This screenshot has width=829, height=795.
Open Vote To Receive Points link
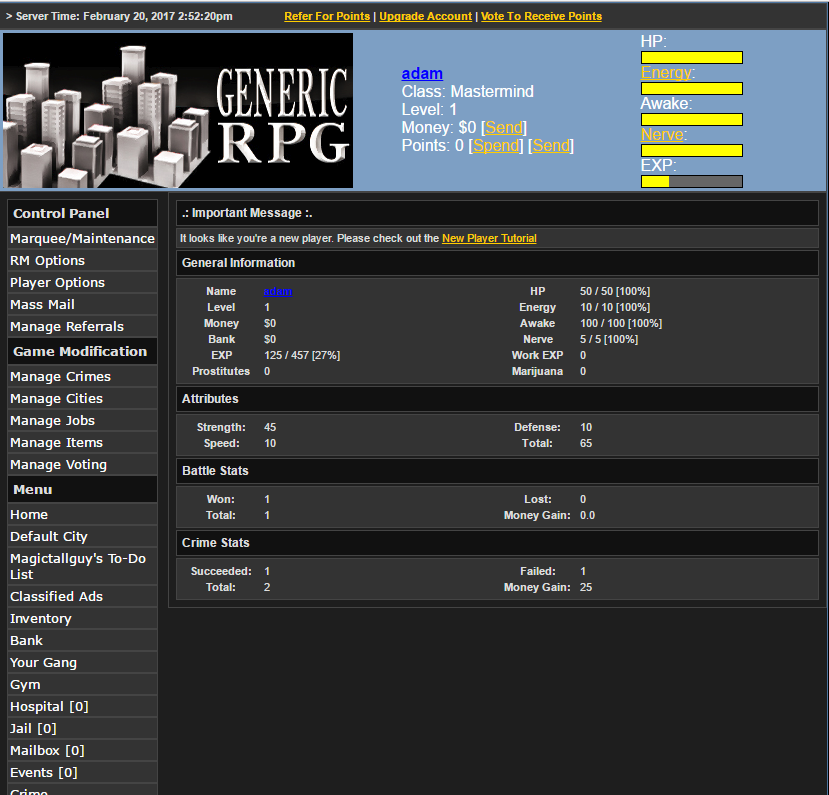pyautogui.click(x=541, y=16)
